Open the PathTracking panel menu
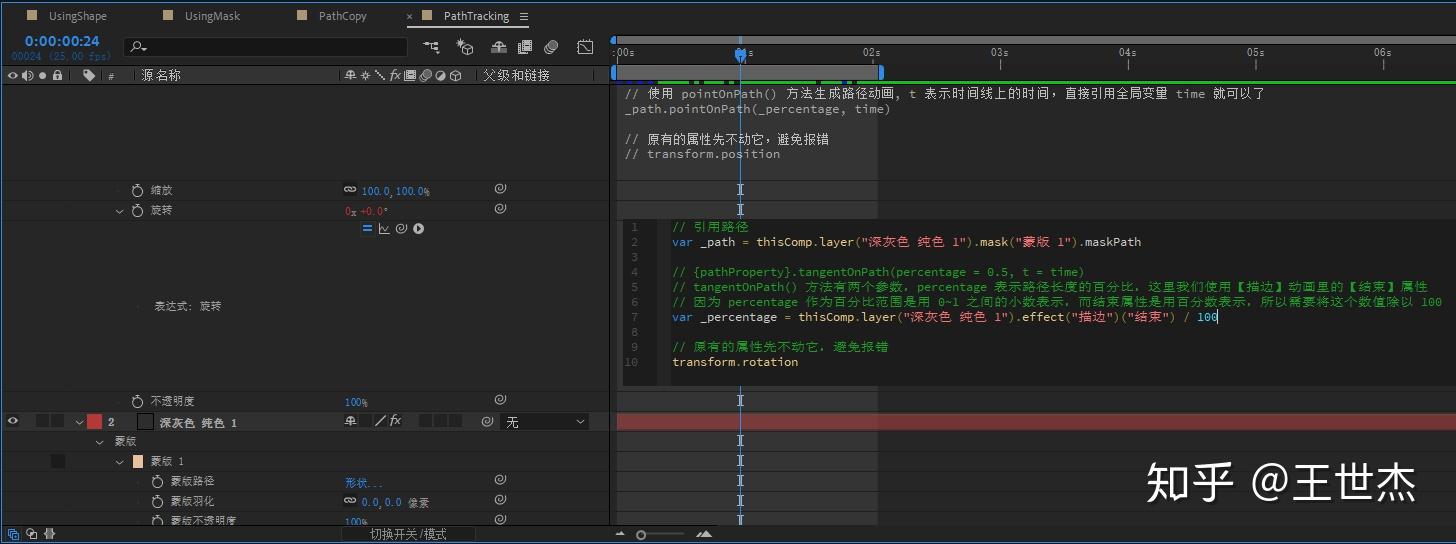Viewport: 1456px width, 544px height. click(524, 16)
